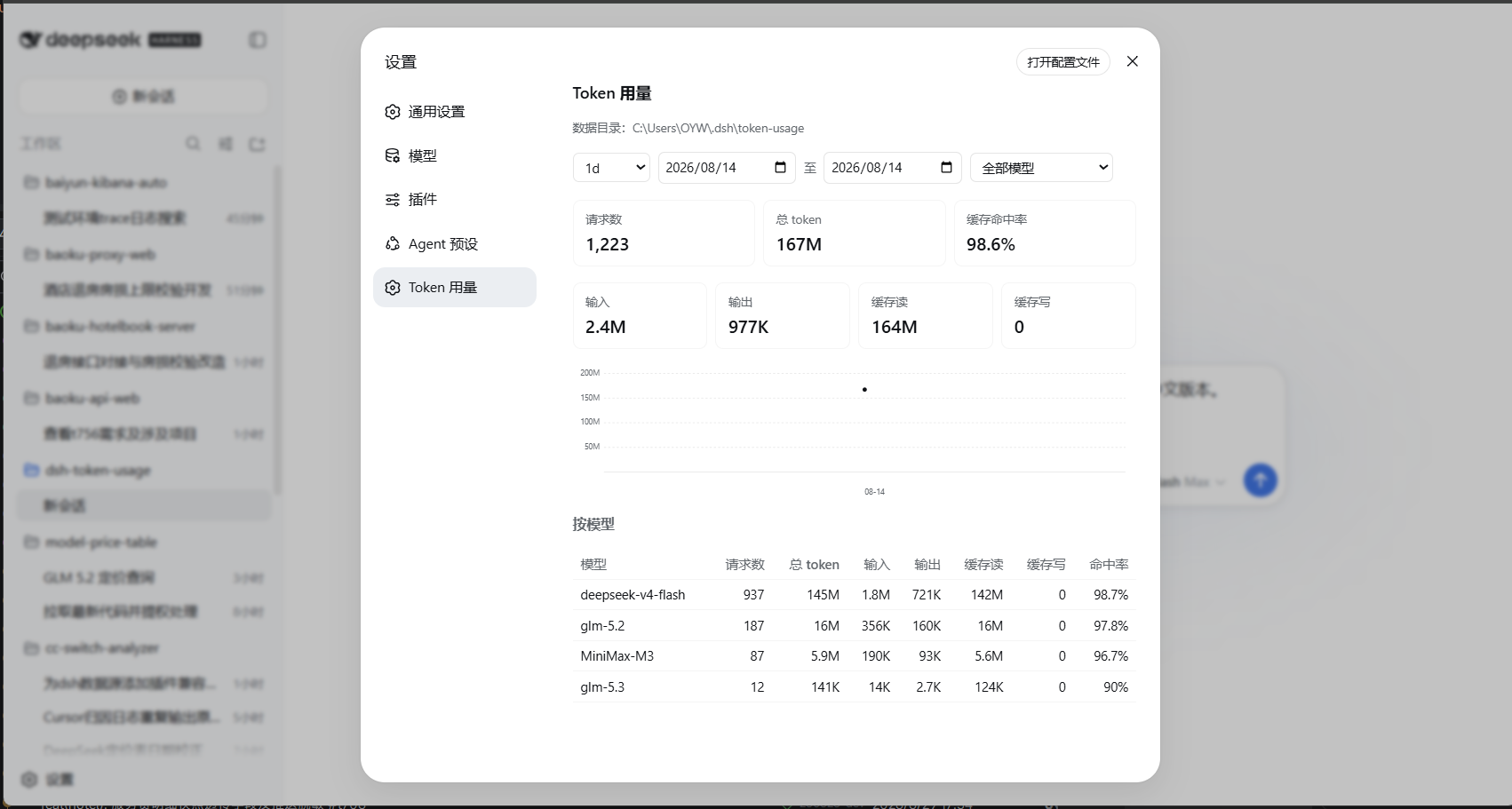Click the 总 token column header in table
Image resolution: width=1512 pixels, height=809 pixels.
814,565
